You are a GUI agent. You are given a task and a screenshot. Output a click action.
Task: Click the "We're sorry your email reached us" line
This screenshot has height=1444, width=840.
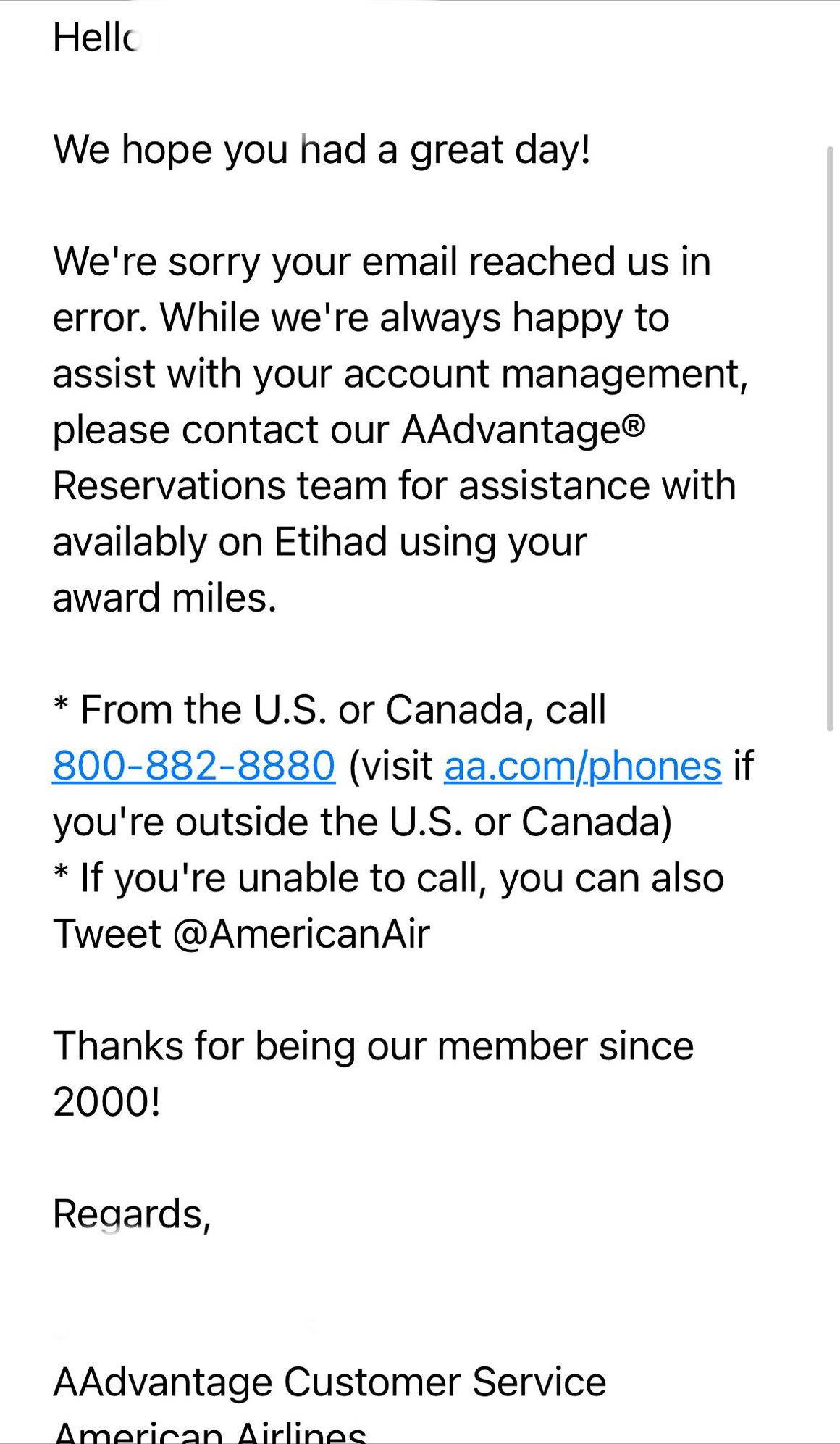click(382, 262)
